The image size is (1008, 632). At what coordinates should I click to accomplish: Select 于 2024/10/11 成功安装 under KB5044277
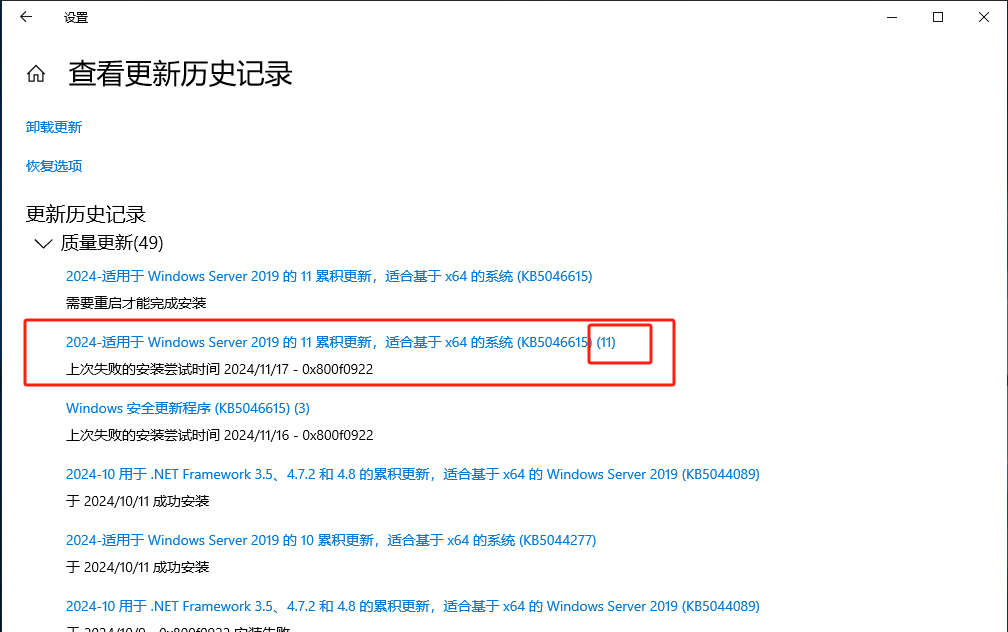[x=138, y=568]
